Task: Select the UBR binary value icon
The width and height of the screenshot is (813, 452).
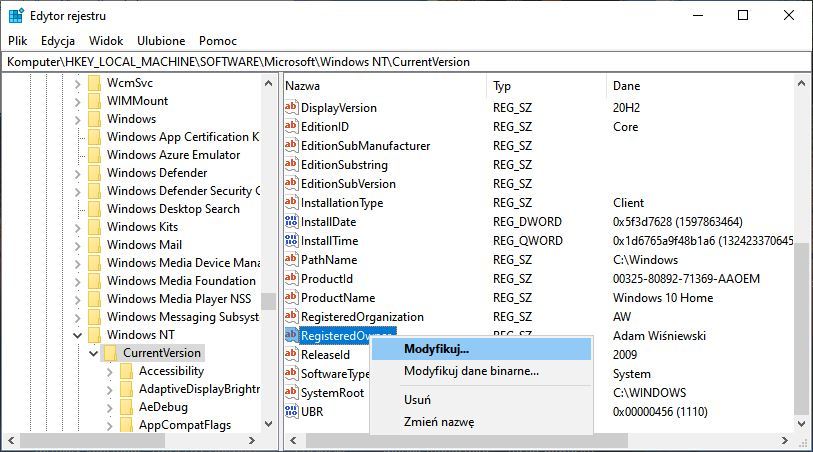Action: point(292,412)
